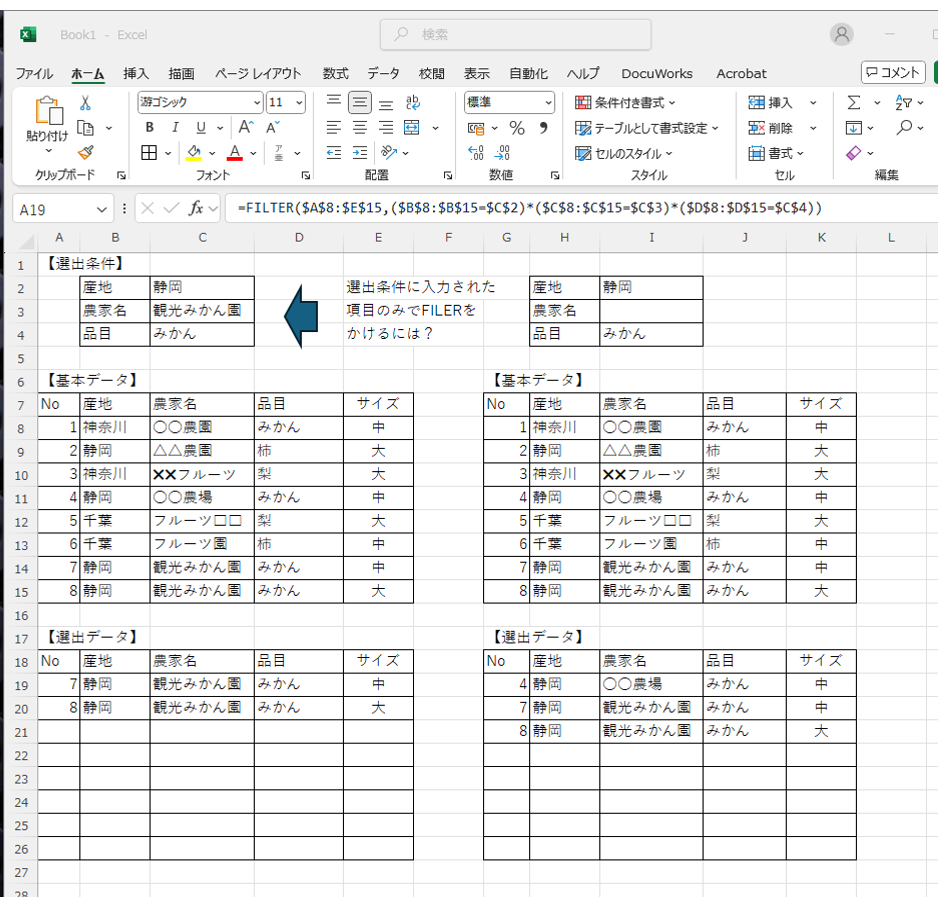Toggle Bold formatting
This screenshot has height=897, width=938.
tap(150, 127)
